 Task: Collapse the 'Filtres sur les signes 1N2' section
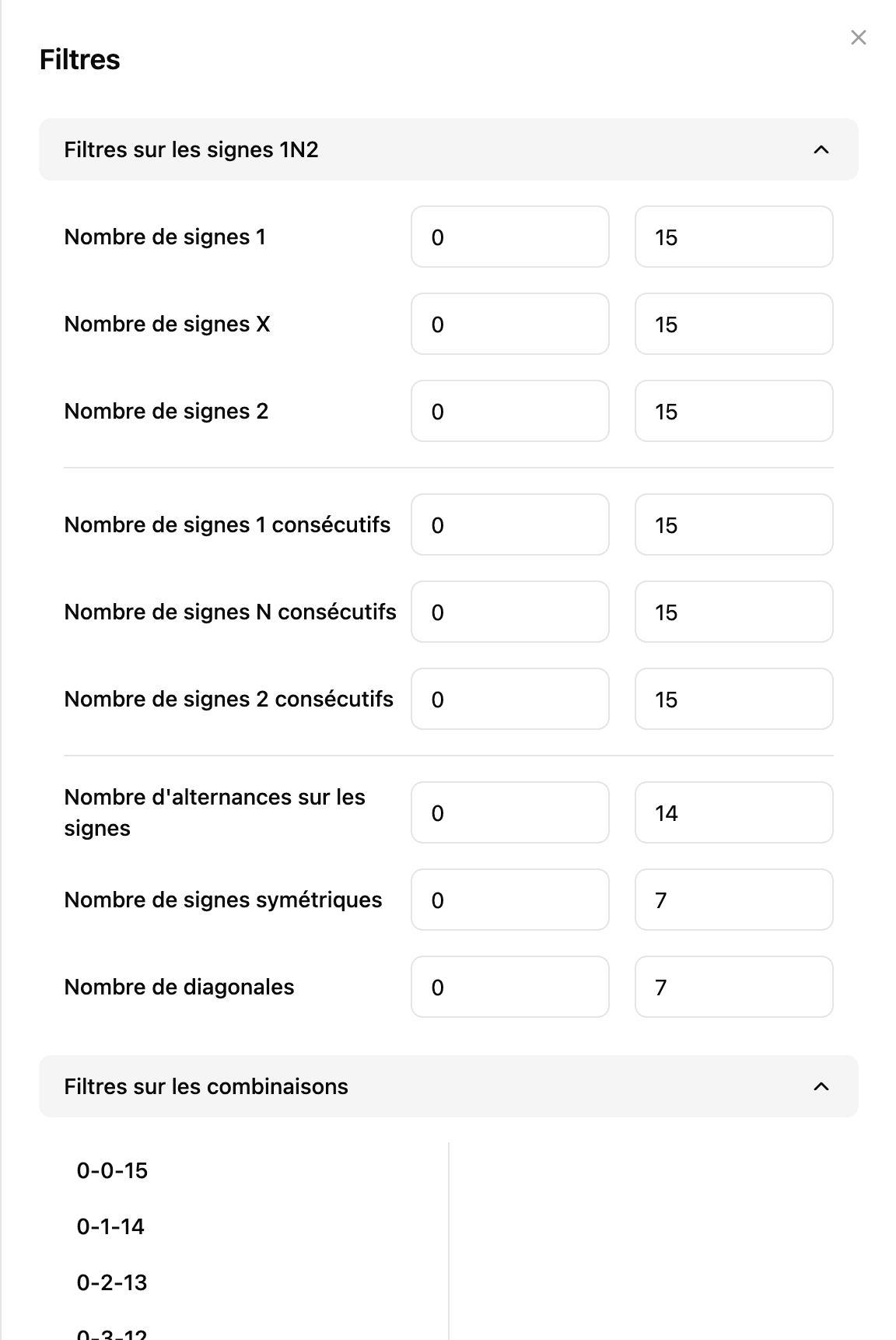click(821, 149)
